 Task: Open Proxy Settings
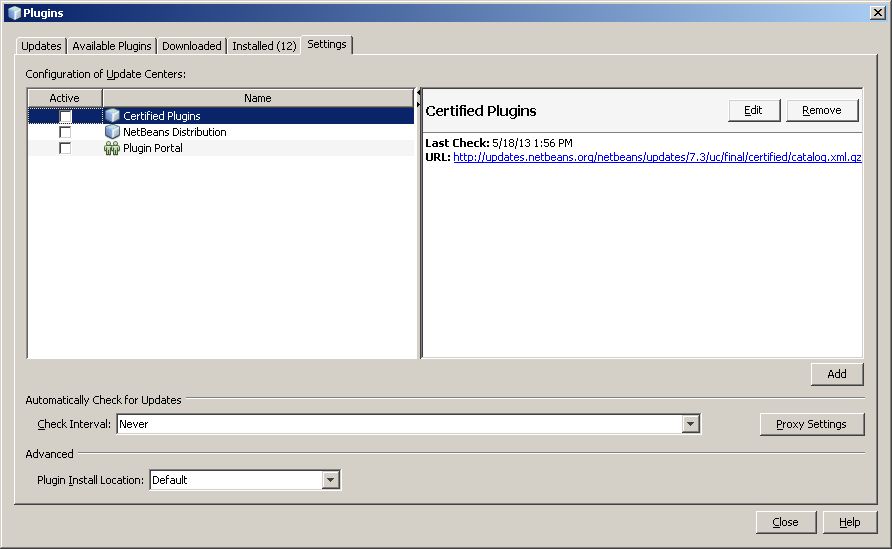click(812, 424)
